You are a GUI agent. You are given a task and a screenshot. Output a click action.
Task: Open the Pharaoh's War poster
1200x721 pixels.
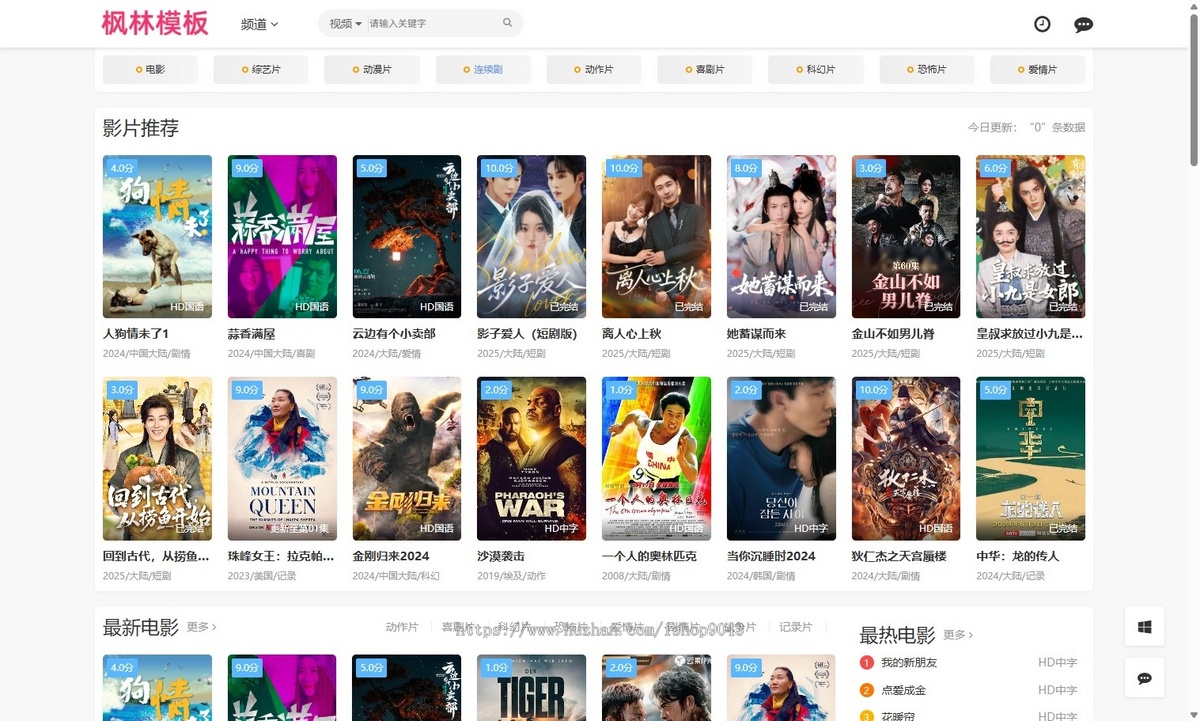click(532, 458)
